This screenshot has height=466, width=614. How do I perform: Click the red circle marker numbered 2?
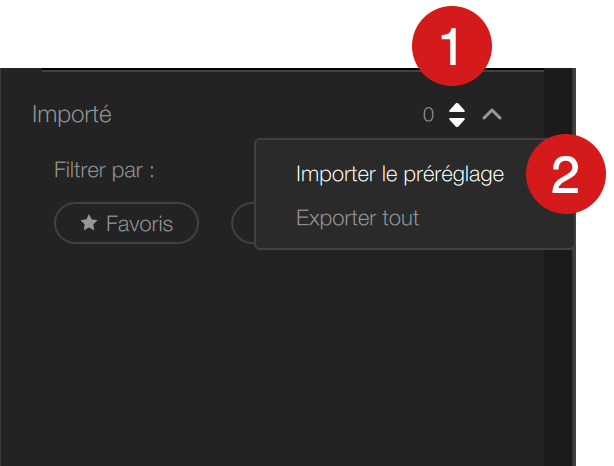tap(565, 174)
